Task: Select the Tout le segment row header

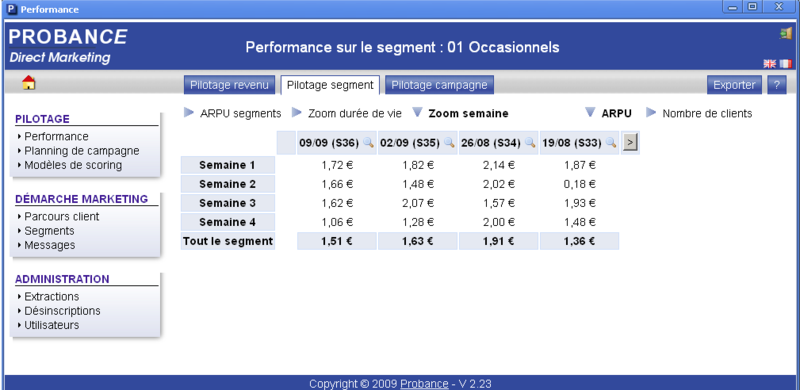Action: [x=228, y=241]
